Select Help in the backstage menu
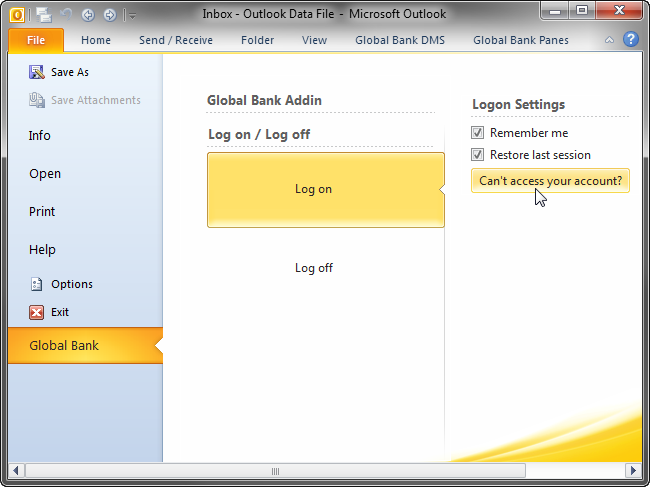Screen dimensions: 650x487 click(85, 250)
